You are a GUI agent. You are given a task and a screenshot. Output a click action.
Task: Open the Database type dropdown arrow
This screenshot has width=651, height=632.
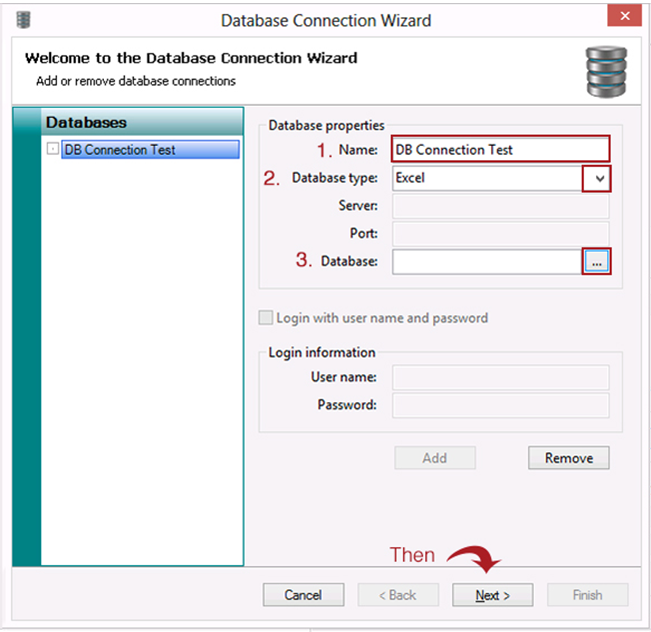[597, 179]
